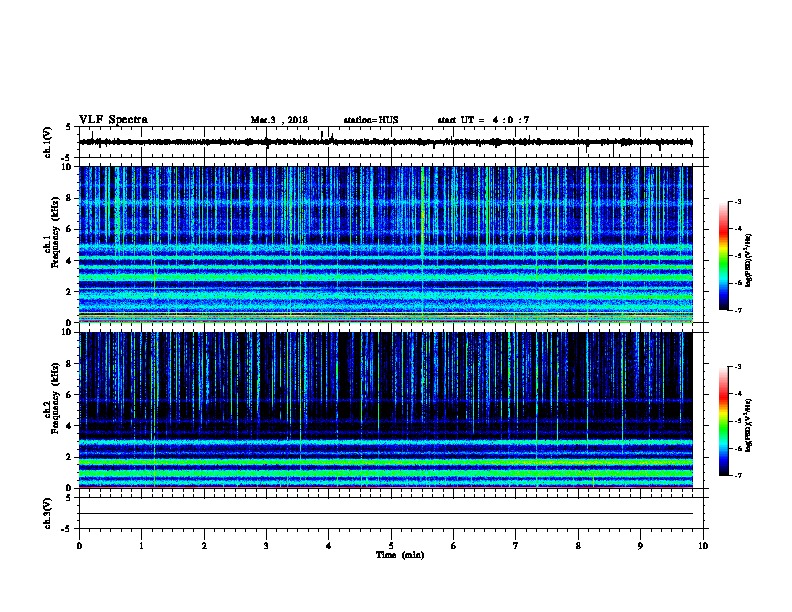Click the "ch.3(V)" axis label
Viewport: 792px width, 612px height.
coord(48,513)
